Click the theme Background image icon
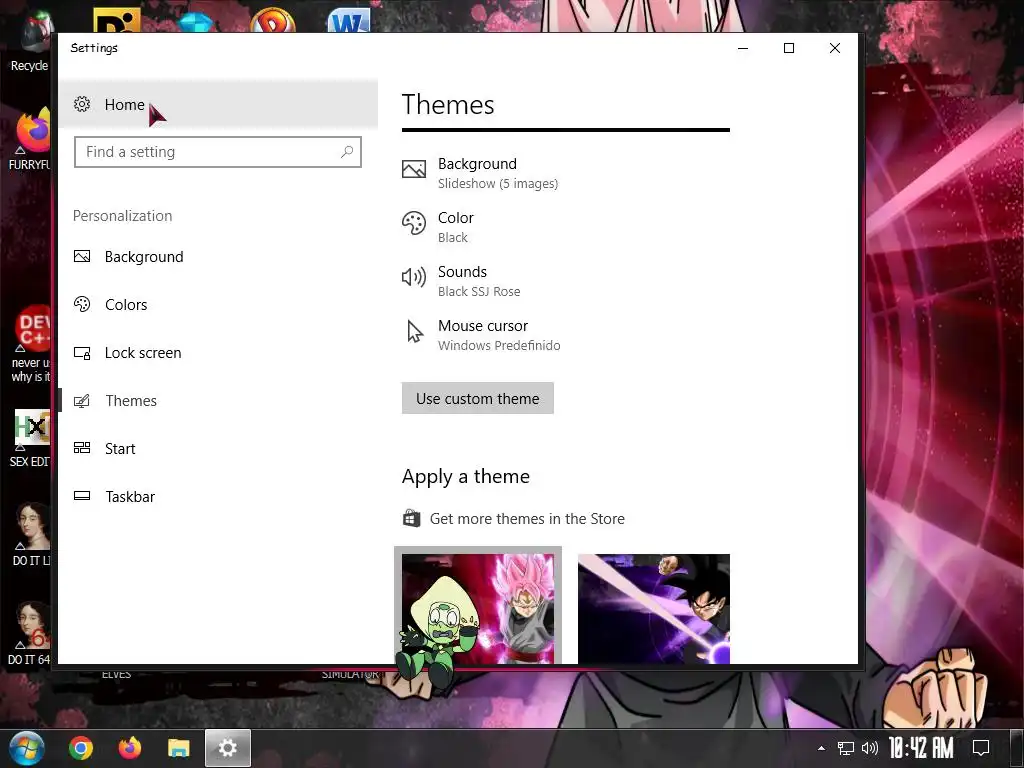This screenshot has width=1024, height=768. 413,169
